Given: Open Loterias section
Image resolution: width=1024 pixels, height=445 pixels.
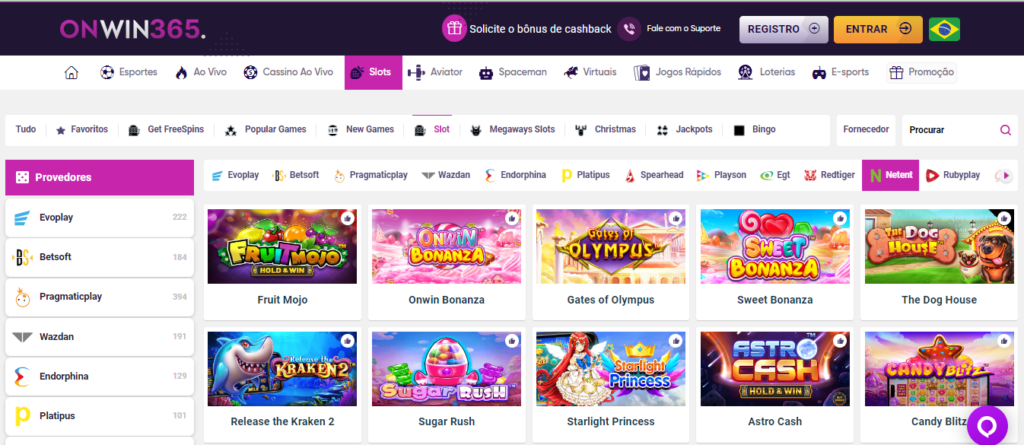Looking at the screenshot, I should [x=767, y=73].
